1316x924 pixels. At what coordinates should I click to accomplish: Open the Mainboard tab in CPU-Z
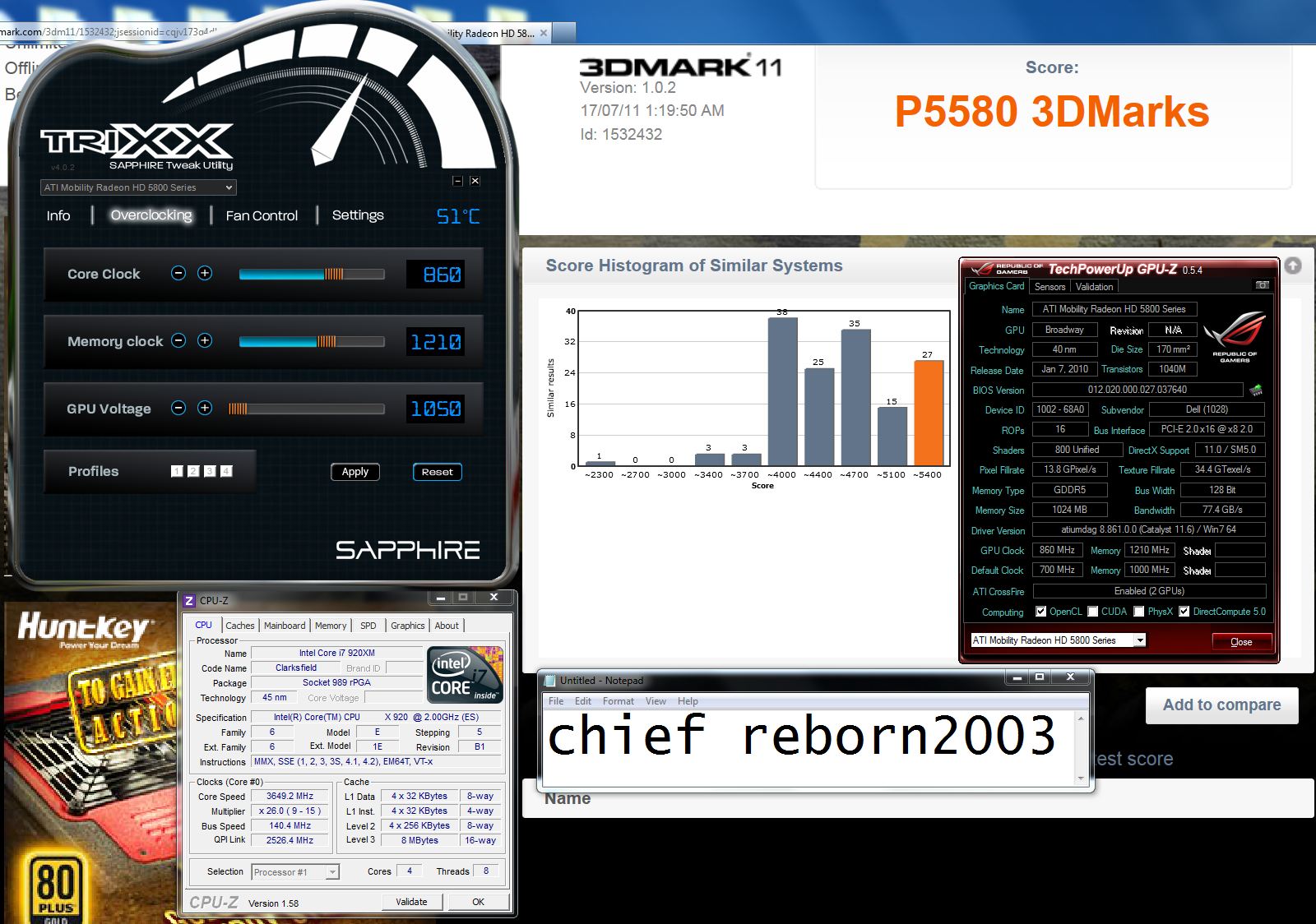tap(285, 626)
